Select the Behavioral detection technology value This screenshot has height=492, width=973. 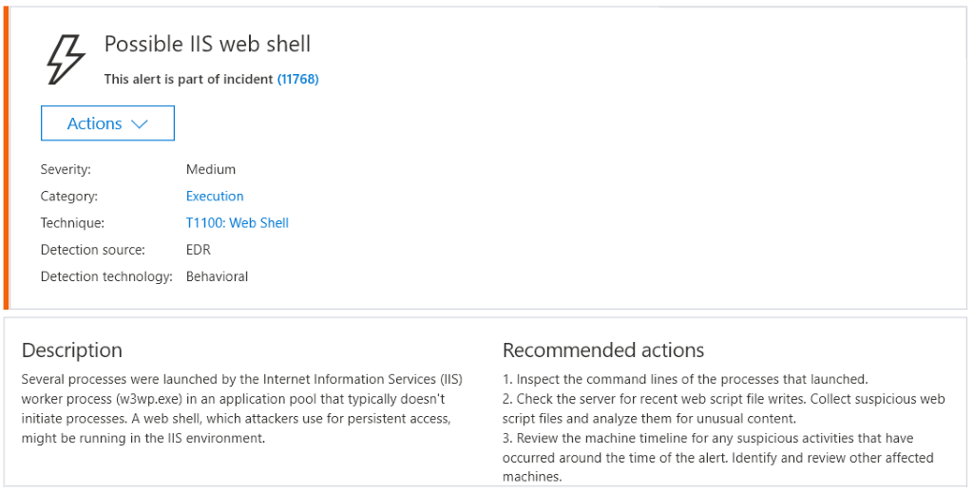(217, 276)
